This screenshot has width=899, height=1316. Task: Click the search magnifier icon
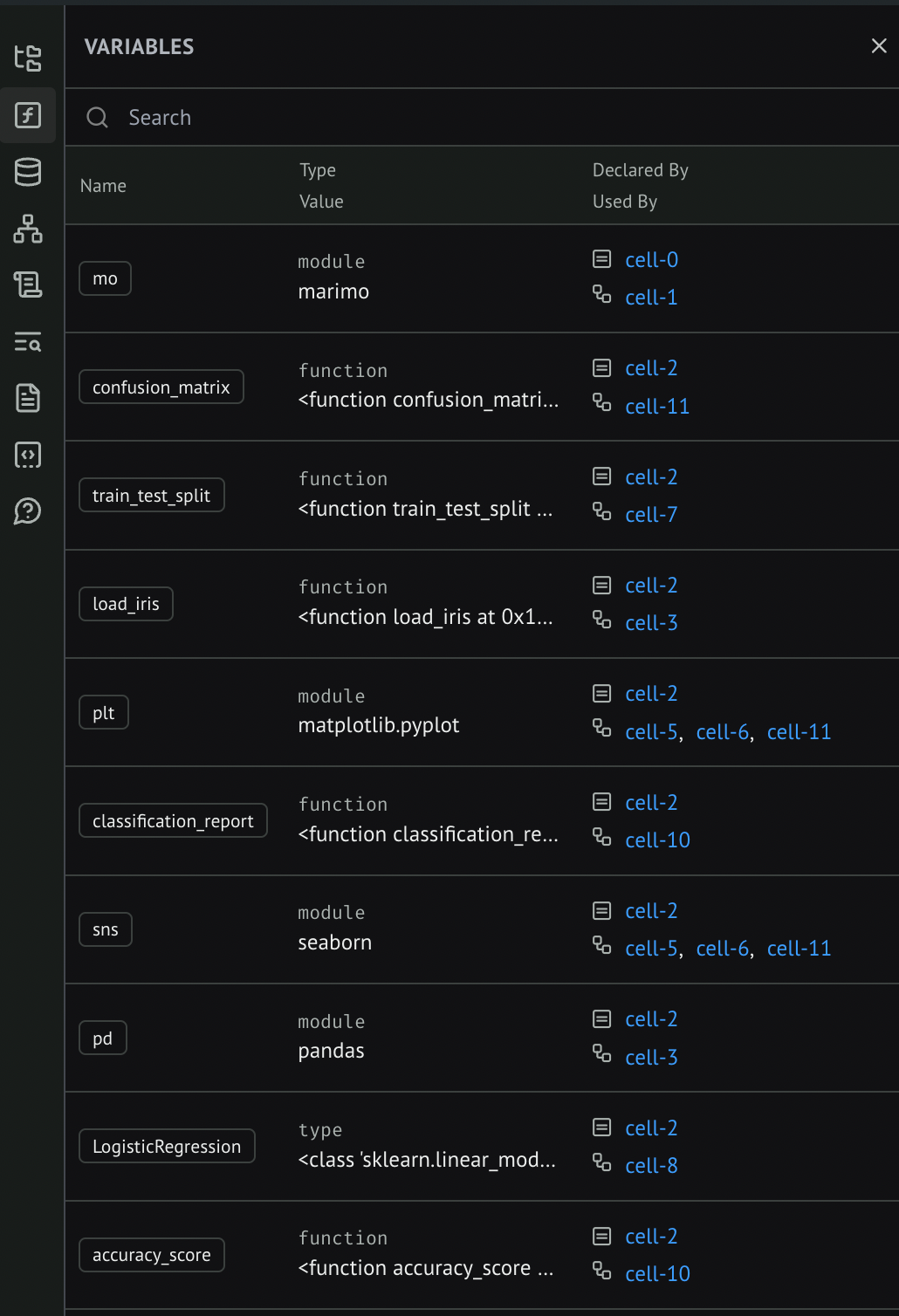[x=97, y=117]
